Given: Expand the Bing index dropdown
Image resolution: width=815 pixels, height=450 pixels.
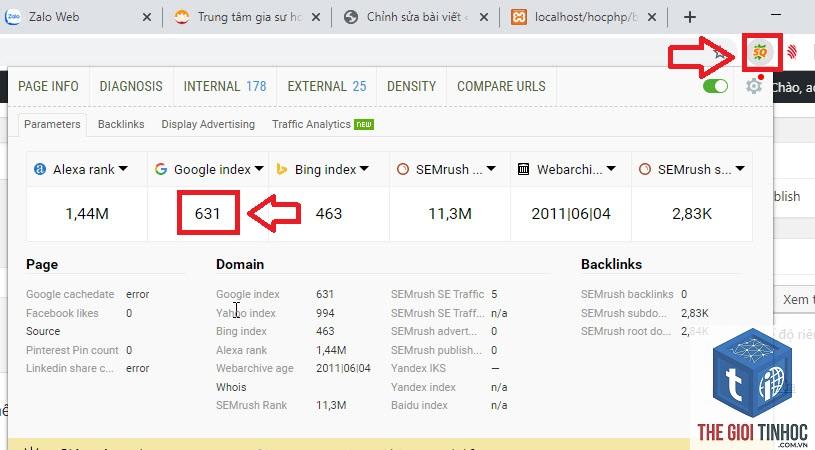Looking at the screenshot, I should 364,169.
